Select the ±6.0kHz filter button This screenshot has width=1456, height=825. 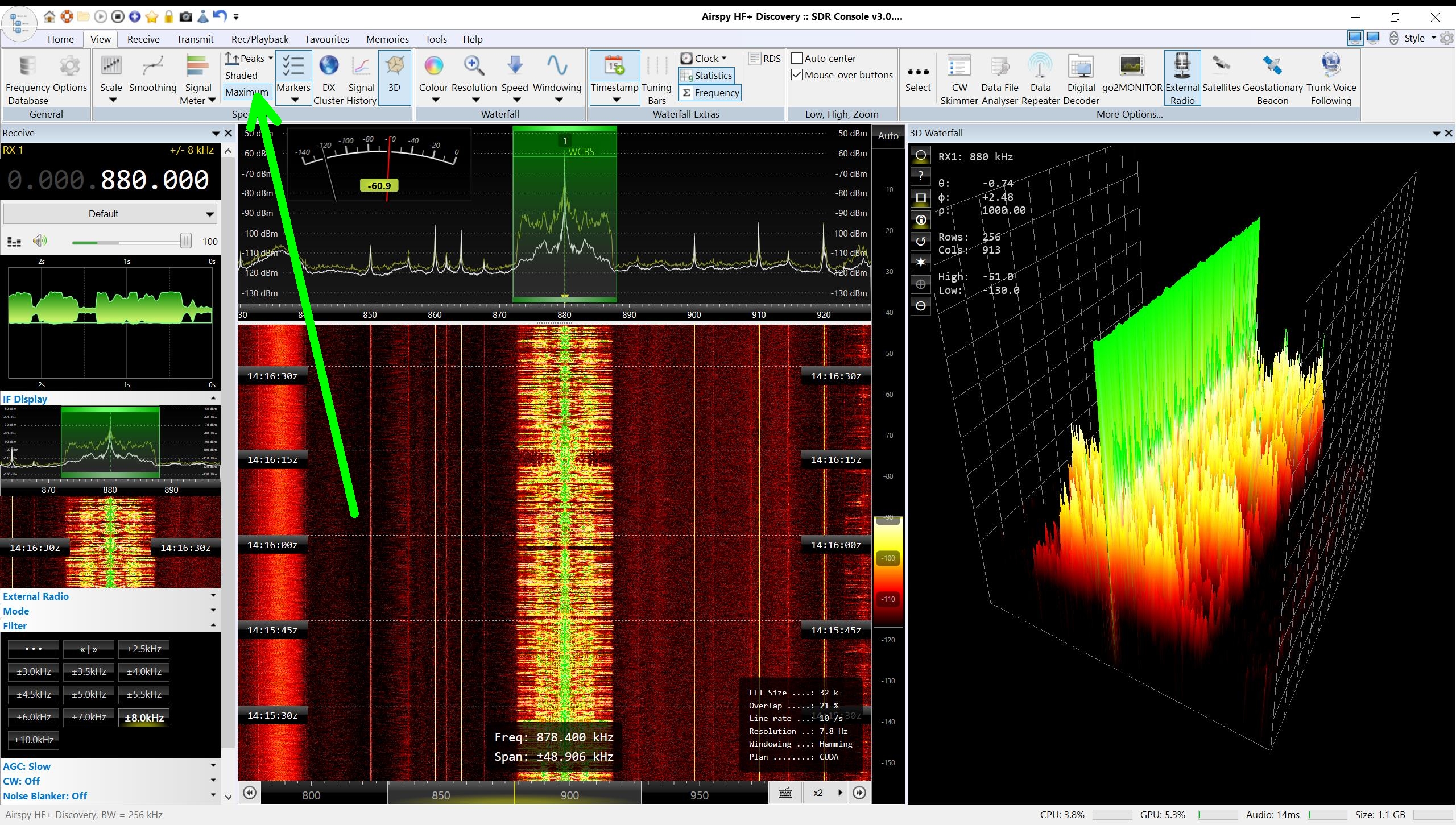34,717
